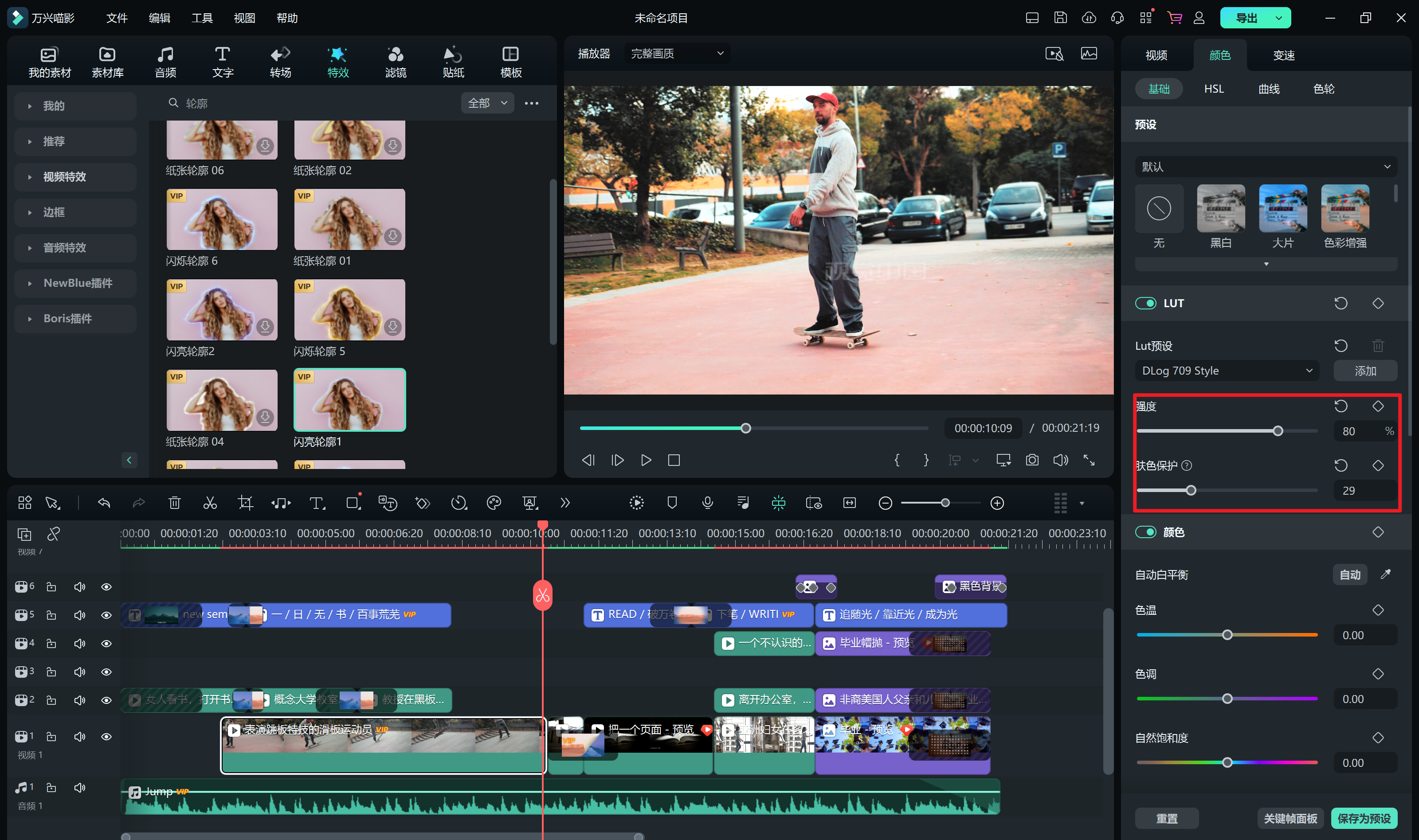
Task: Switch to the HSL color tab
Action: [1215, 89]
